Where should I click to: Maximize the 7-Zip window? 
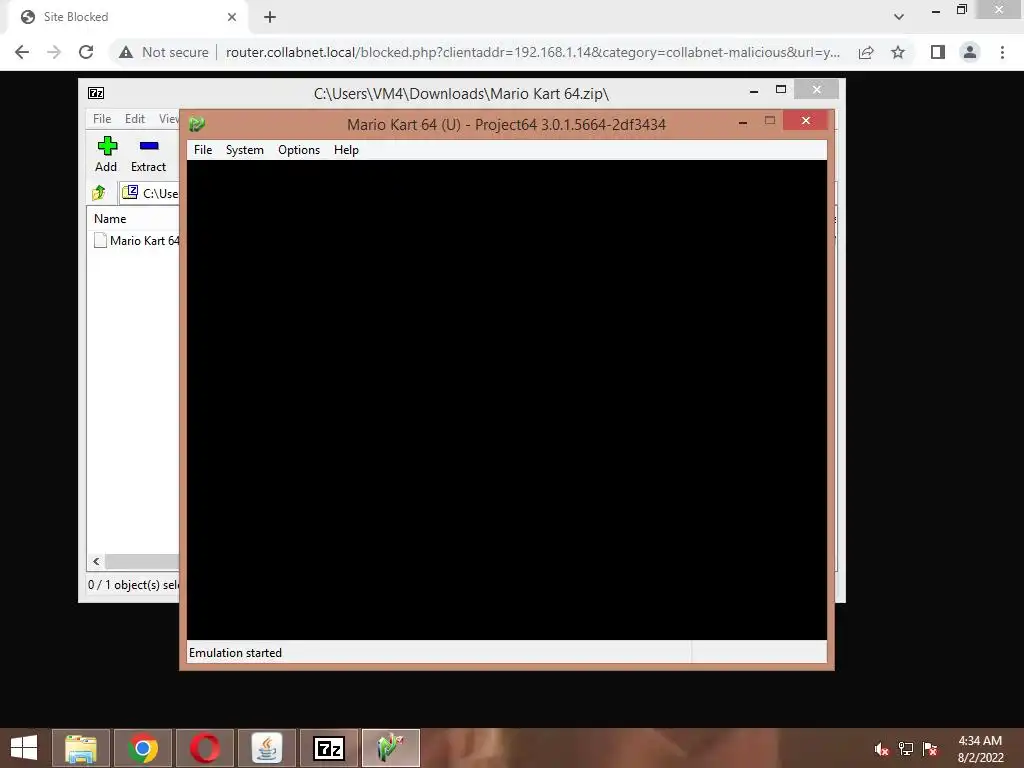(780, 89)
